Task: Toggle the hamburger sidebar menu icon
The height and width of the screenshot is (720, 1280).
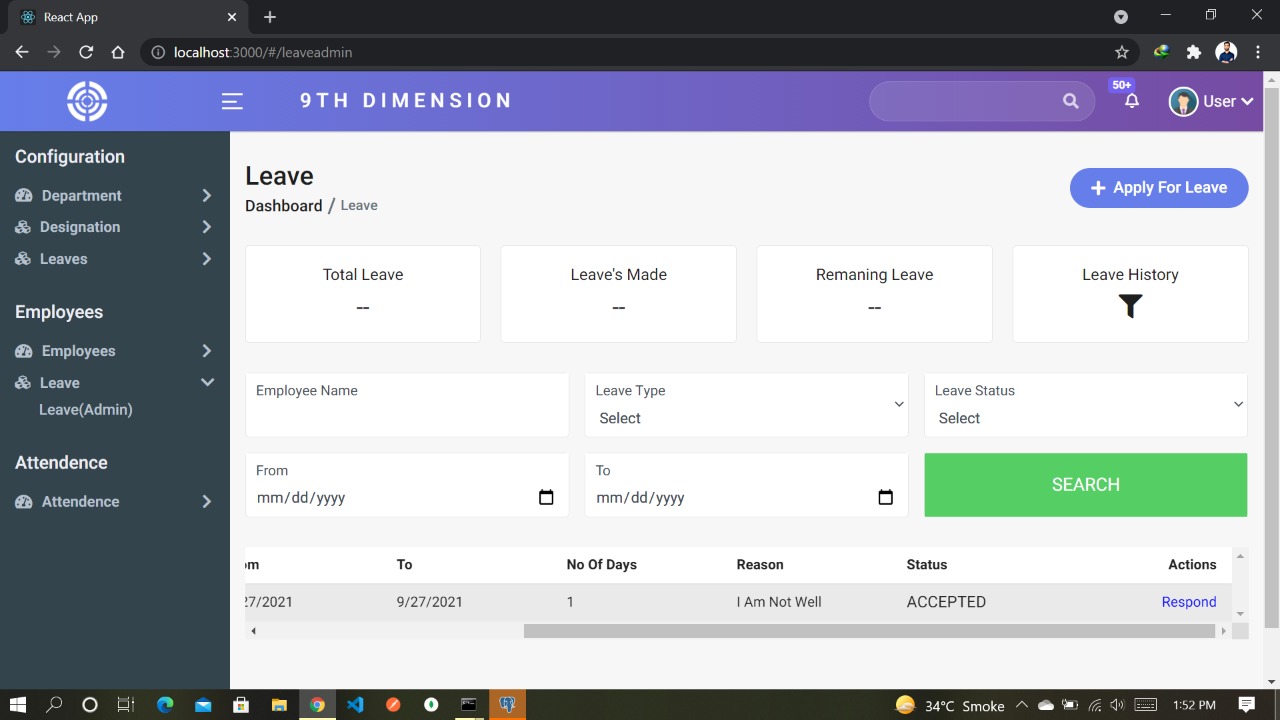Action: (x=232, y=101)
